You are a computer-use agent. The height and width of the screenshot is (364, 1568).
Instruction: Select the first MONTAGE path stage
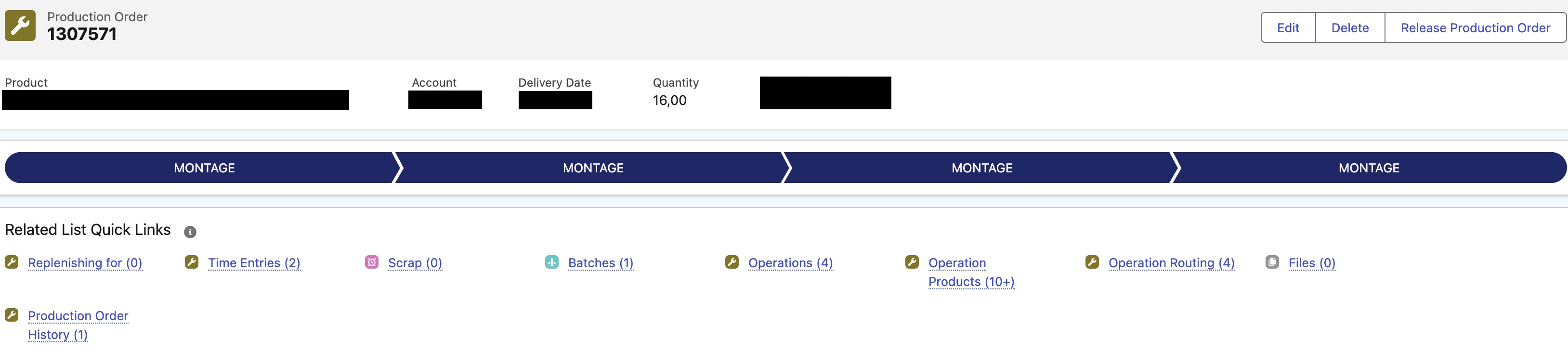[x=205, y=168]
